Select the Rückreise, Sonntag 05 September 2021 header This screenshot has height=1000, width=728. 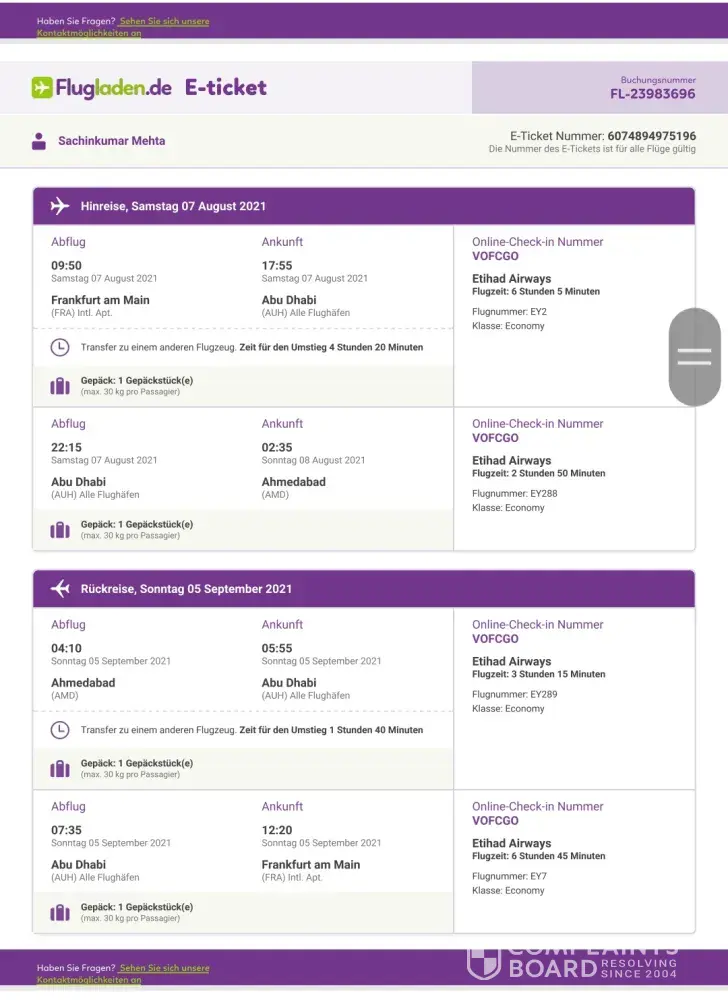pyautogui.click(x=186, y=589)
